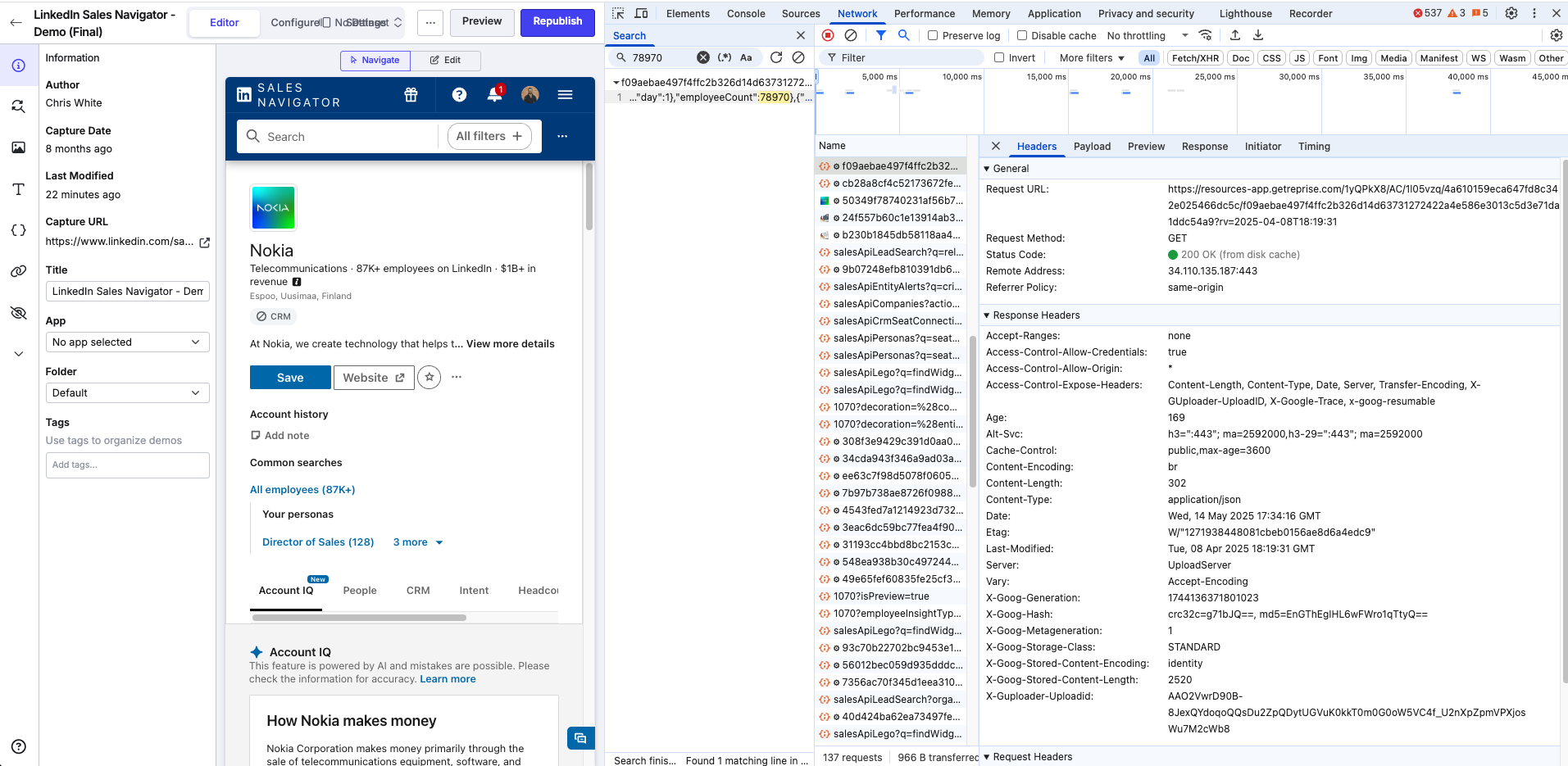Open the hidden-eye sidebar icon
This screenshot has height=766, width=1568.
coord(18,313)
